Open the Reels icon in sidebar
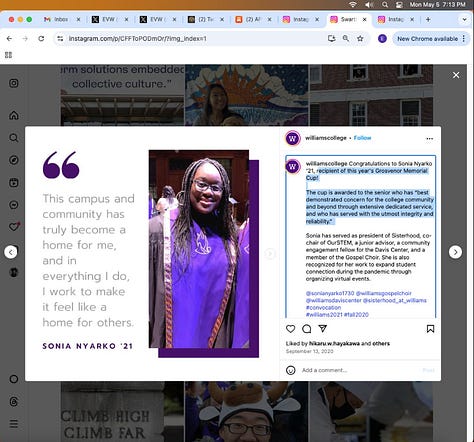The image size is (474, 442). pos(14,182)
